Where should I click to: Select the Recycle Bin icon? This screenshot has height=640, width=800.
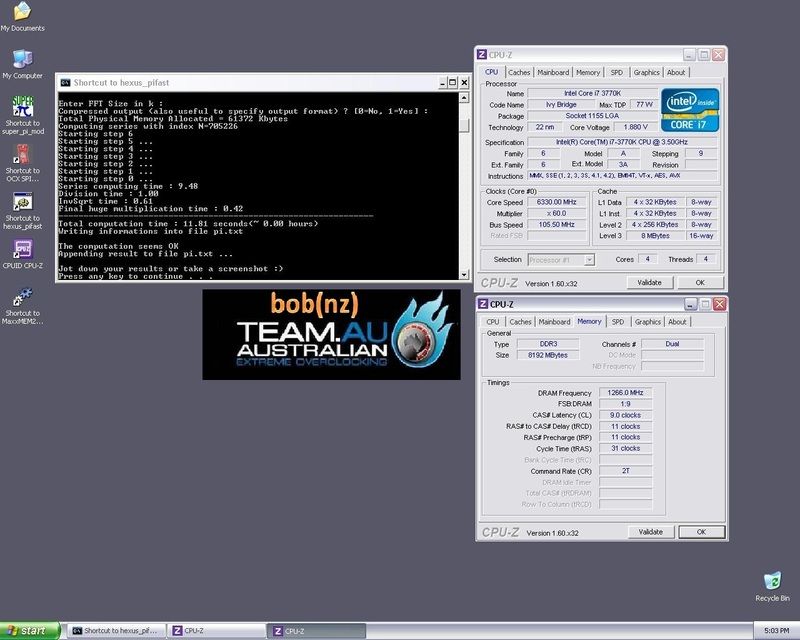coord(771,582)
